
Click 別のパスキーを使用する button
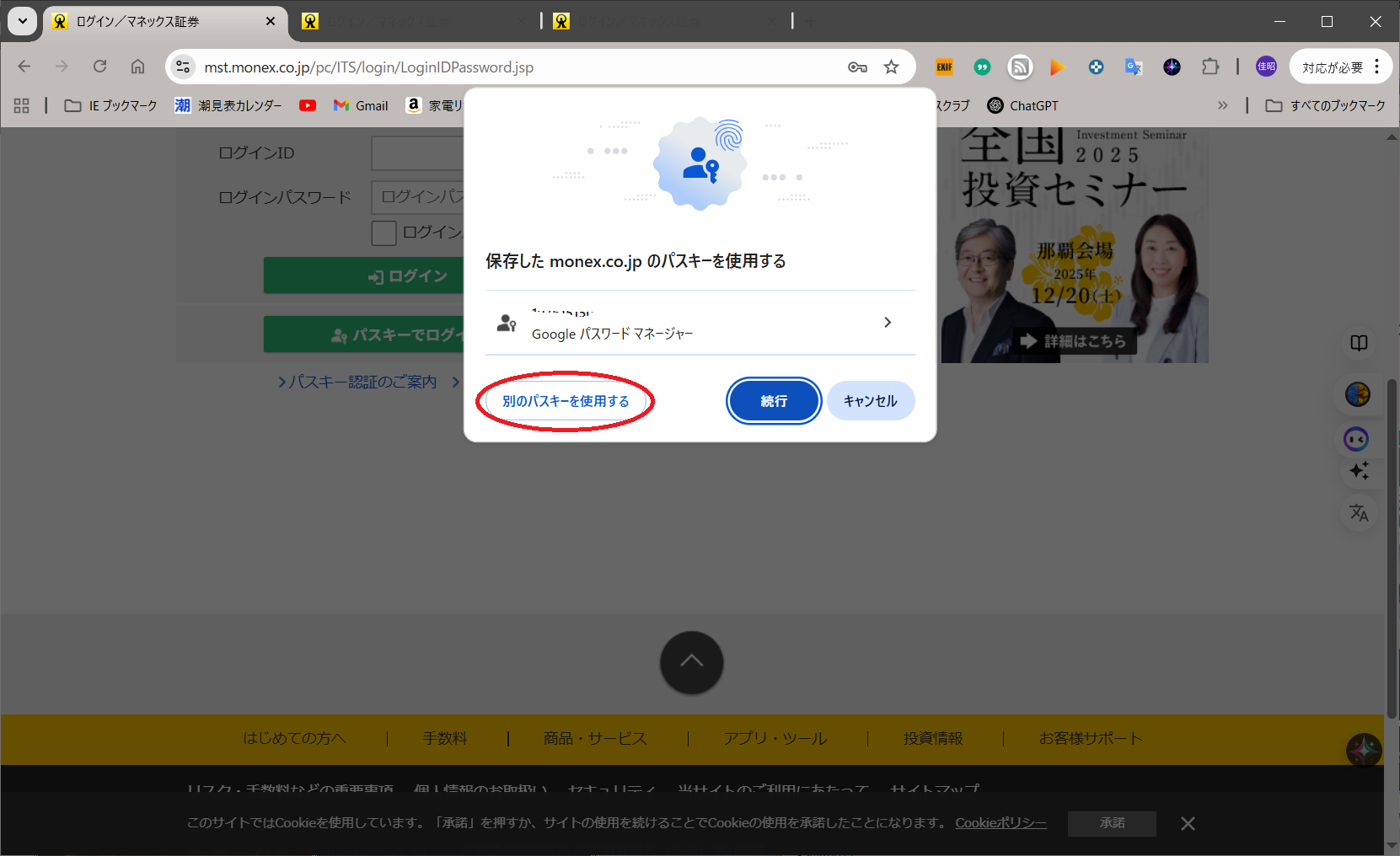click(566, 401)
